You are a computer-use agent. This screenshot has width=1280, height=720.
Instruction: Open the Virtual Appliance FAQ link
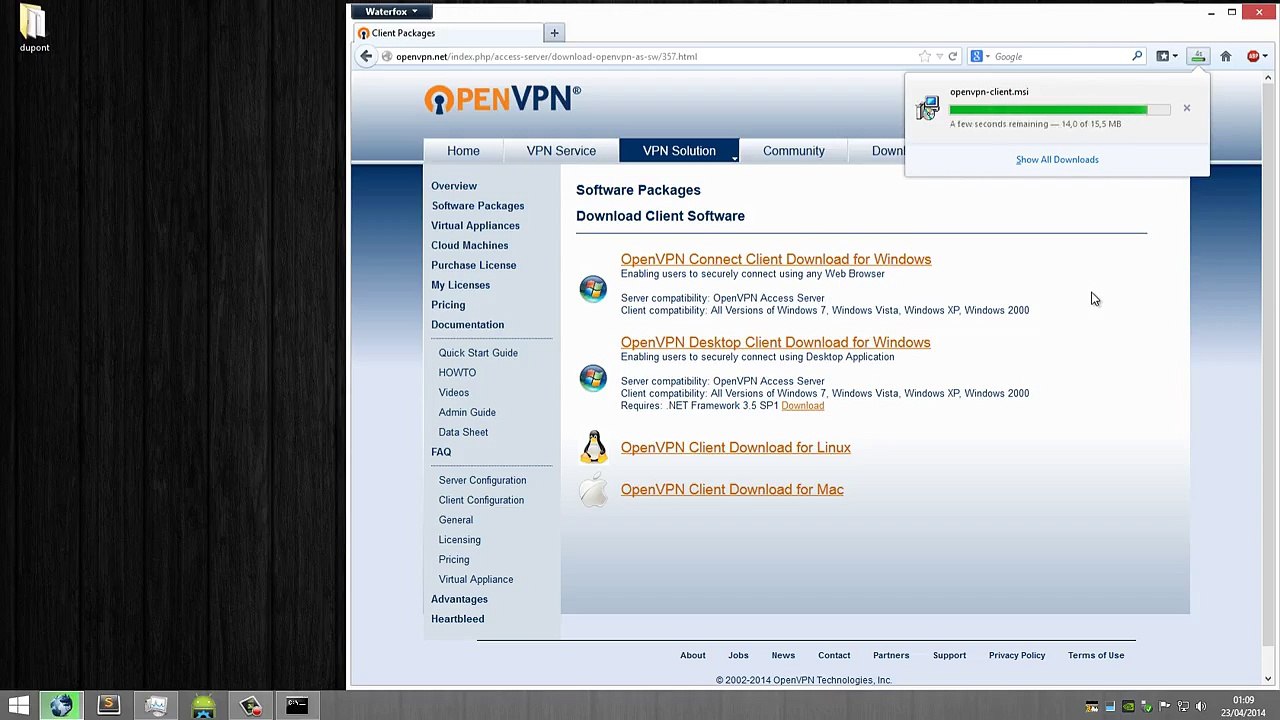pyautogui.click(x=476, y=579)
